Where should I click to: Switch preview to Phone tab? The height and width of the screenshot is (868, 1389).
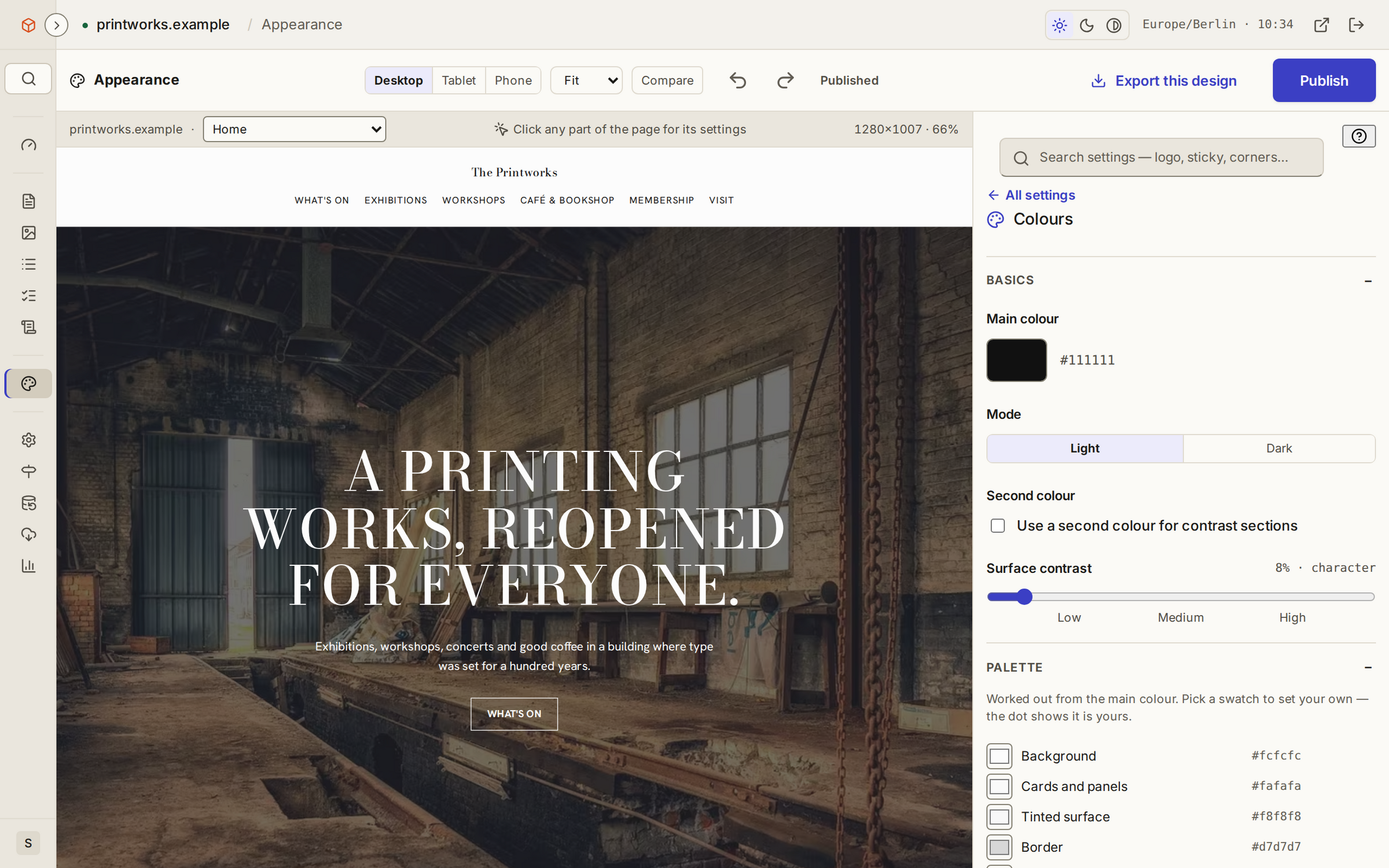[x=513, y=80]
